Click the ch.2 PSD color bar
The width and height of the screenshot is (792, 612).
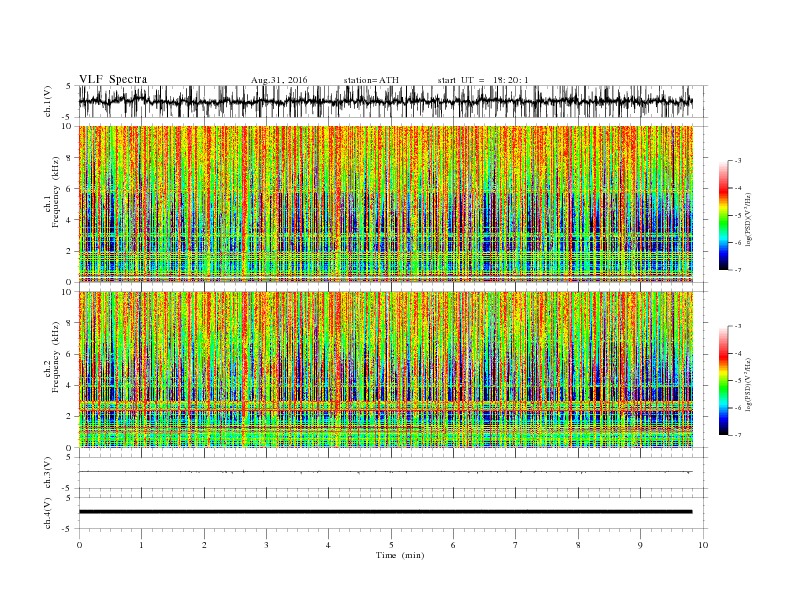click(x=723, y=380)
